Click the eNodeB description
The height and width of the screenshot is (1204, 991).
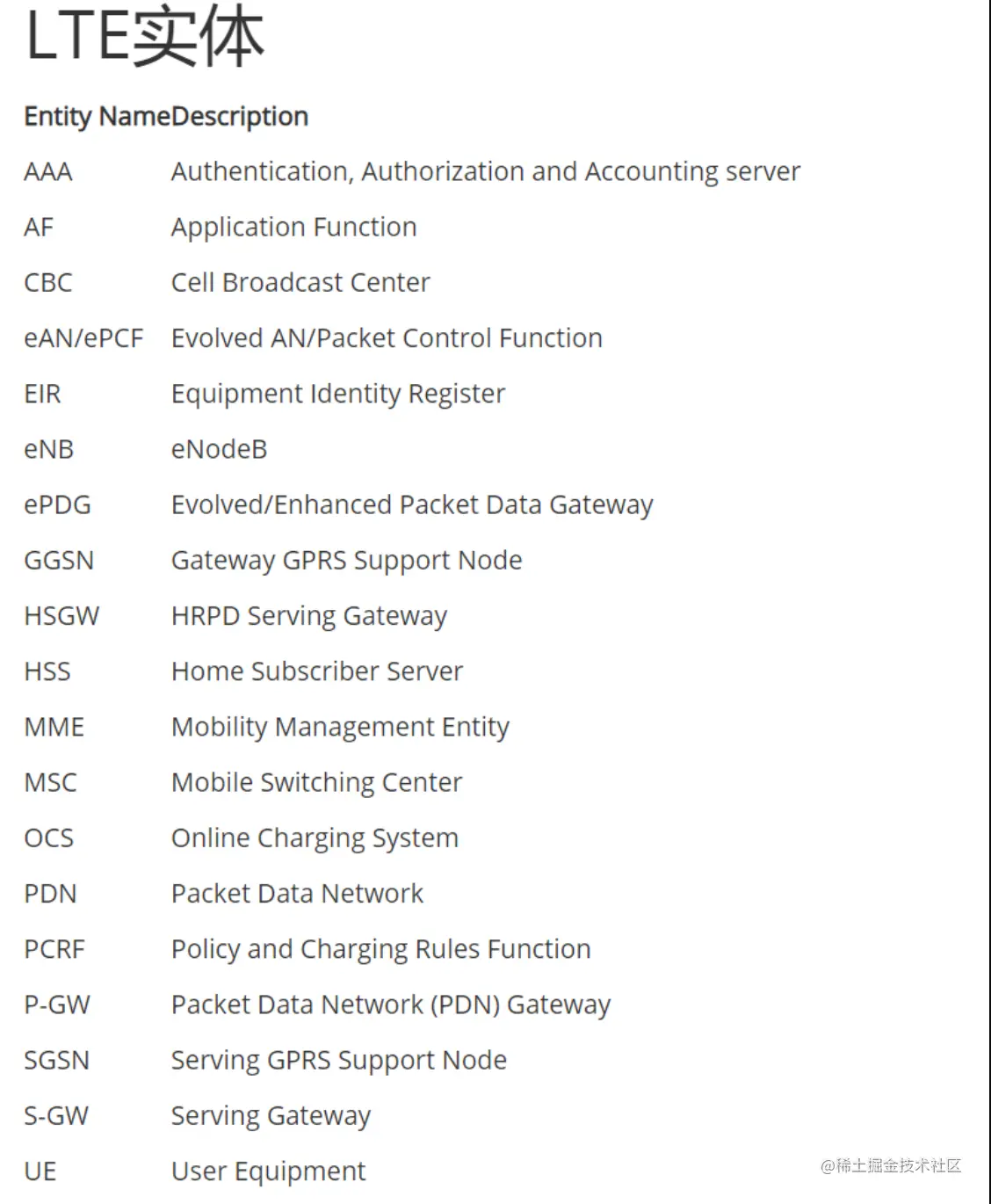[x=220, y=449]
